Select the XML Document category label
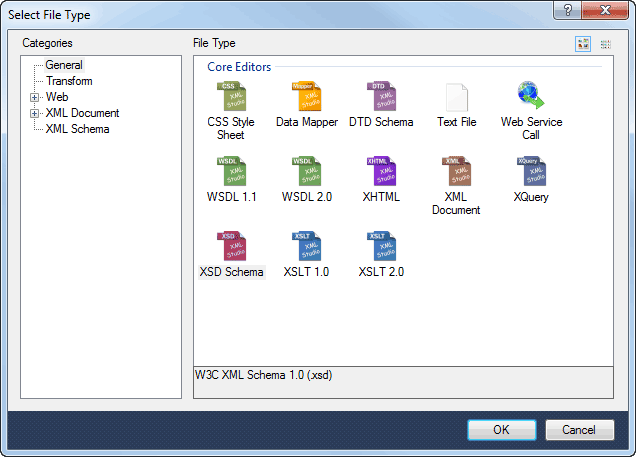Image resolution: width=636 pixels, height=457 pixels. pos(82,113)
